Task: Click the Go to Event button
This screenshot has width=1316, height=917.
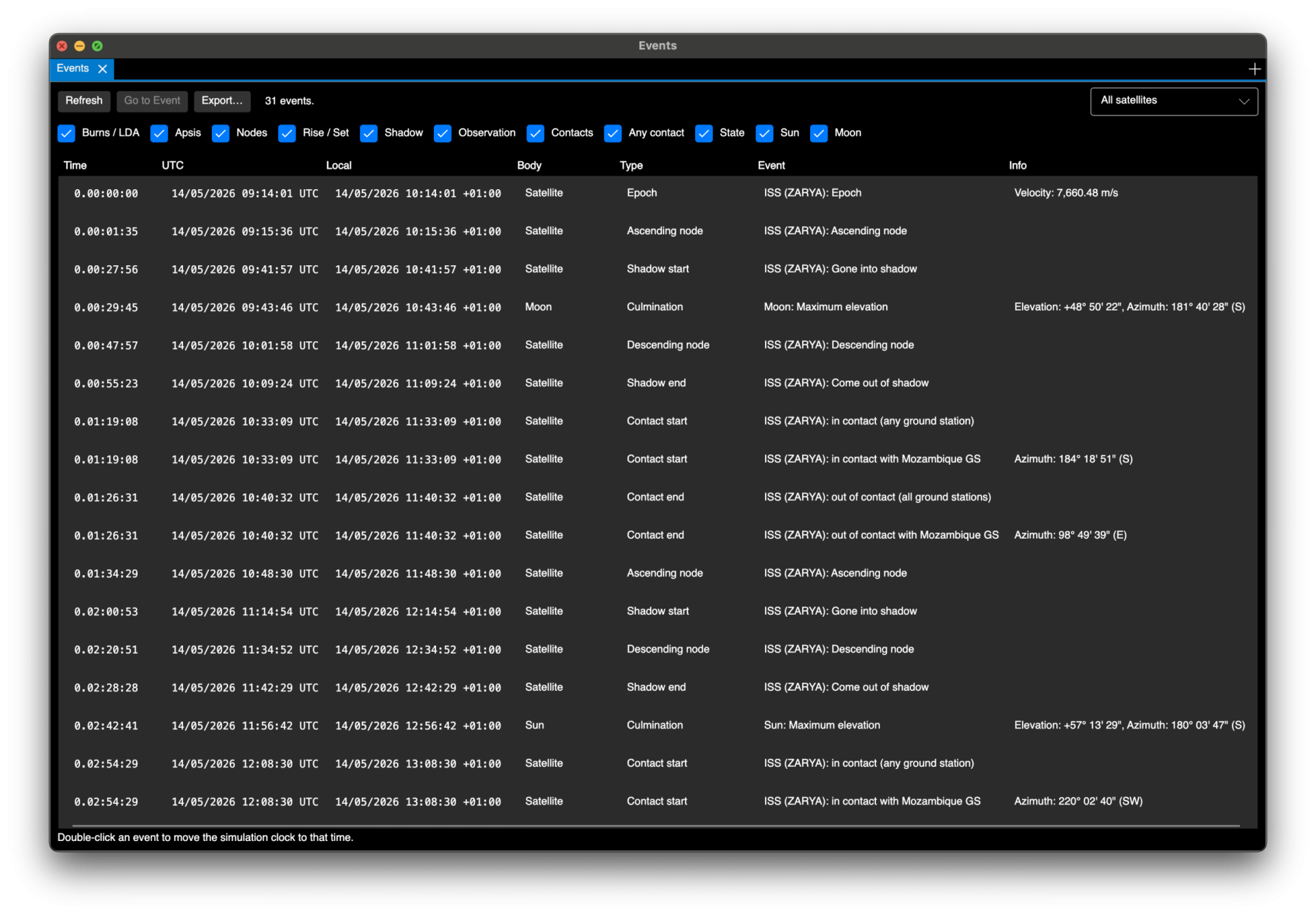Action: [152, 101]
